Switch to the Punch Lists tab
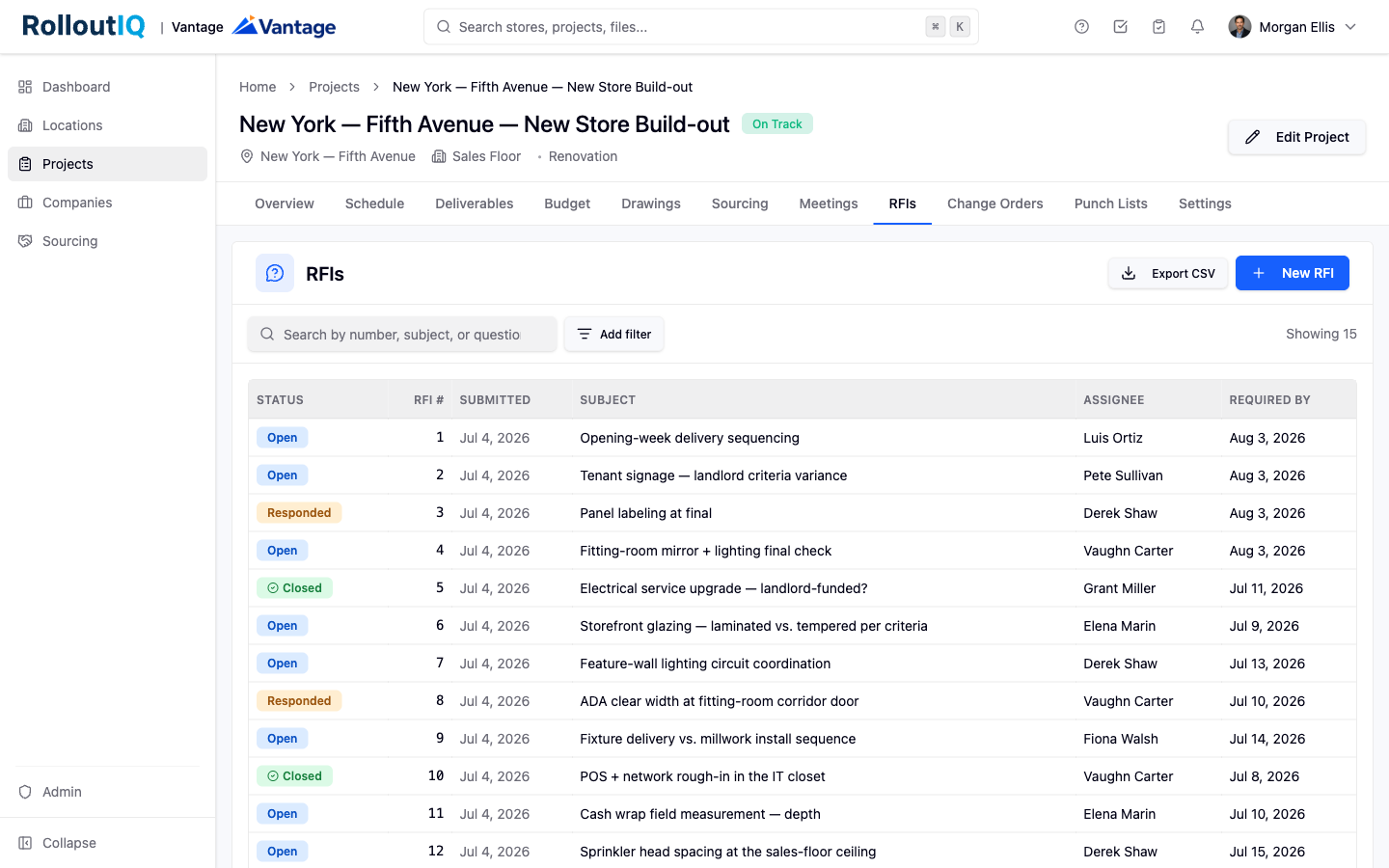 click(x=1111, y=203)
